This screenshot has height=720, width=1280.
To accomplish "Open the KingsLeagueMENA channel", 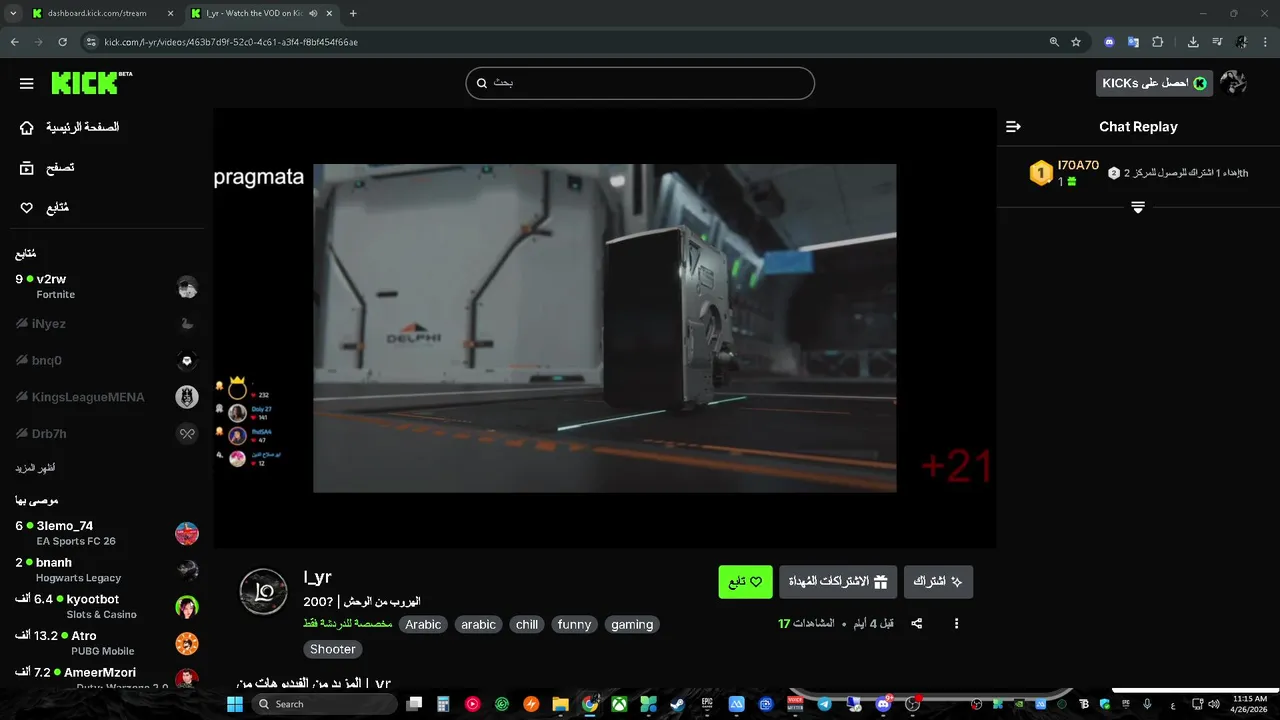I will tap(106, 397).
